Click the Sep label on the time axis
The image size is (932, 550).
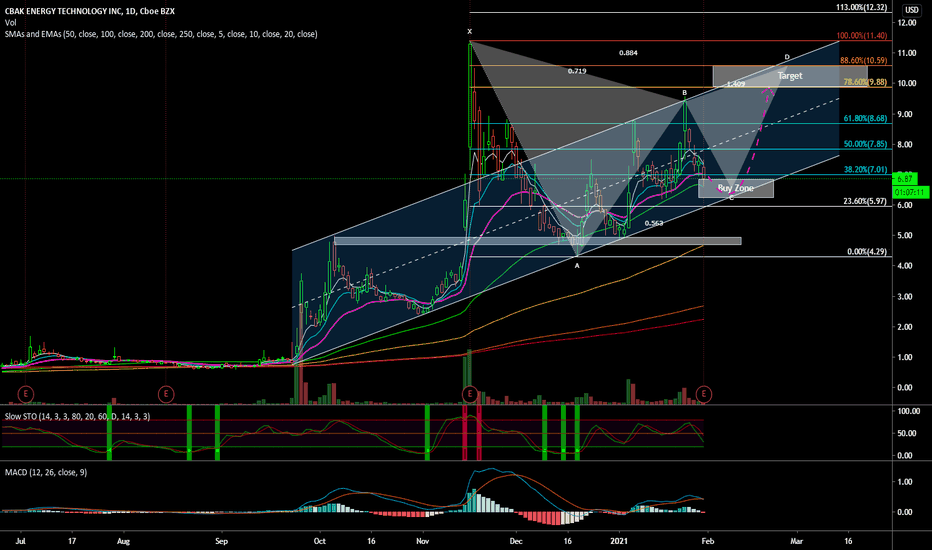(x=221, y=542)
